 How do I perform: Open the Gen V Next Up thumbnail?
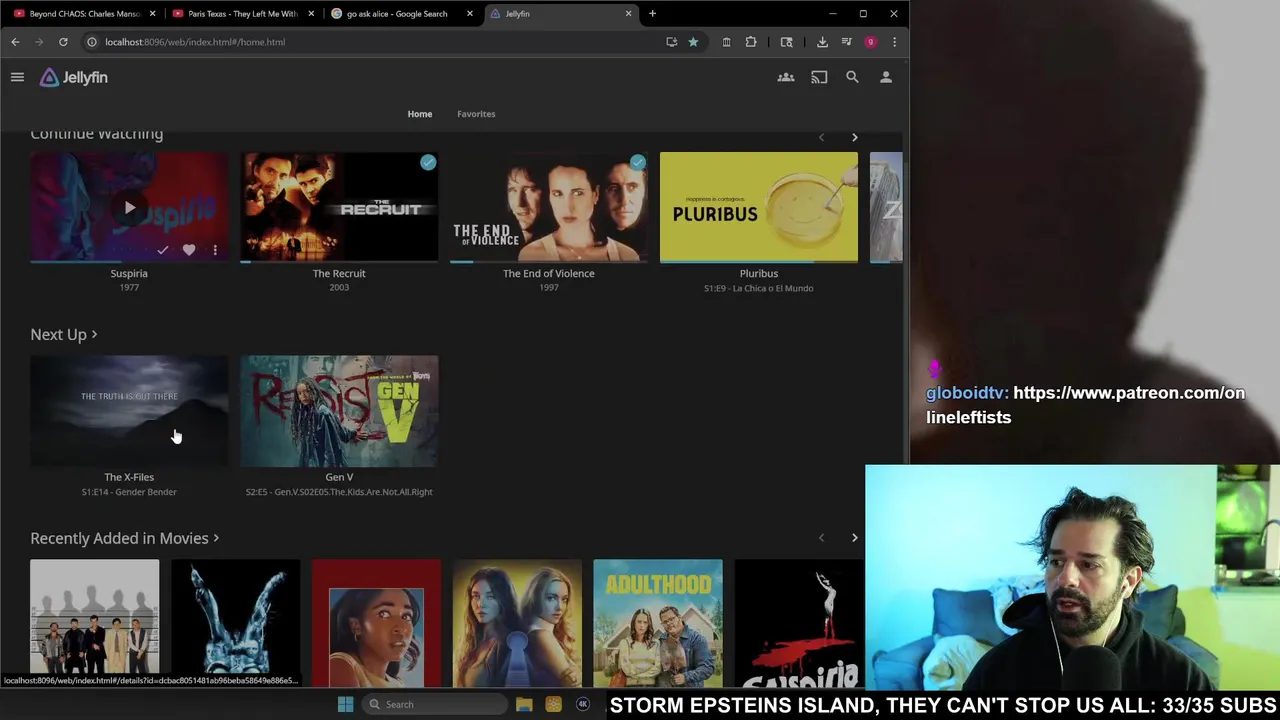point(339,411)
